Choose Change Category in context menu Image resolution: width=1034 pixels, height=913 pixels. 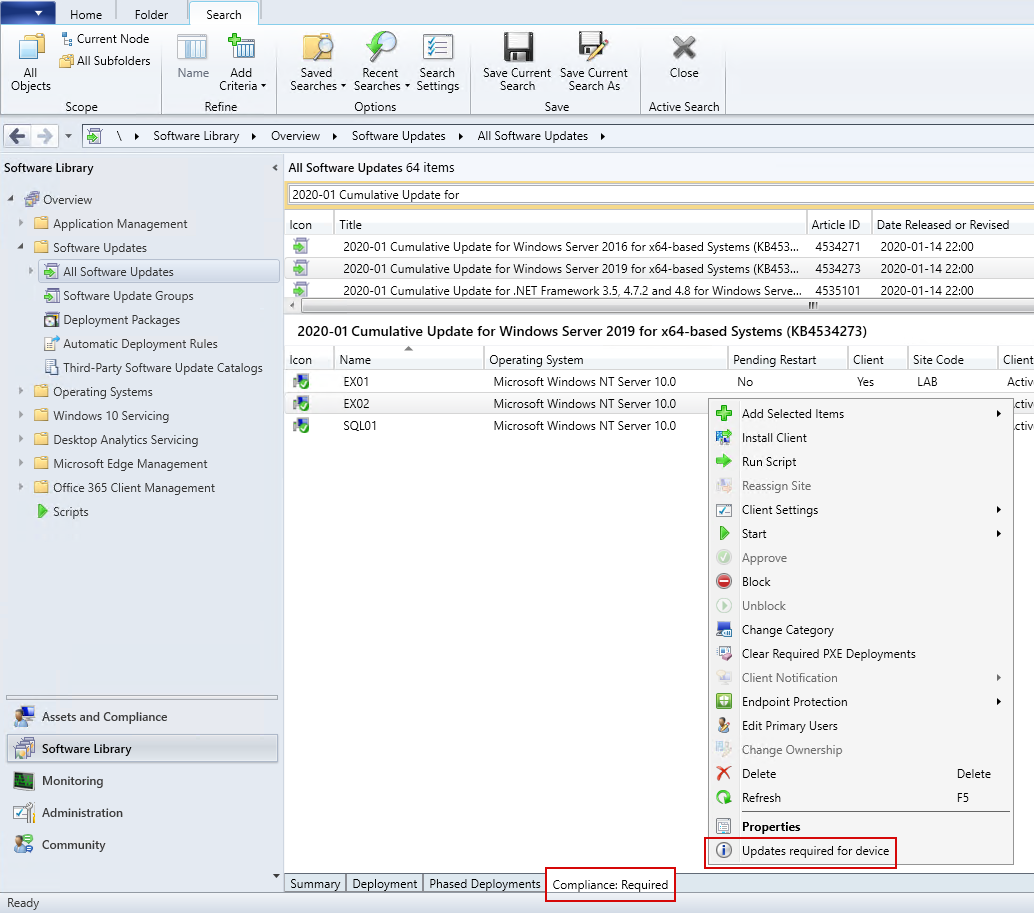click(860, 630)
